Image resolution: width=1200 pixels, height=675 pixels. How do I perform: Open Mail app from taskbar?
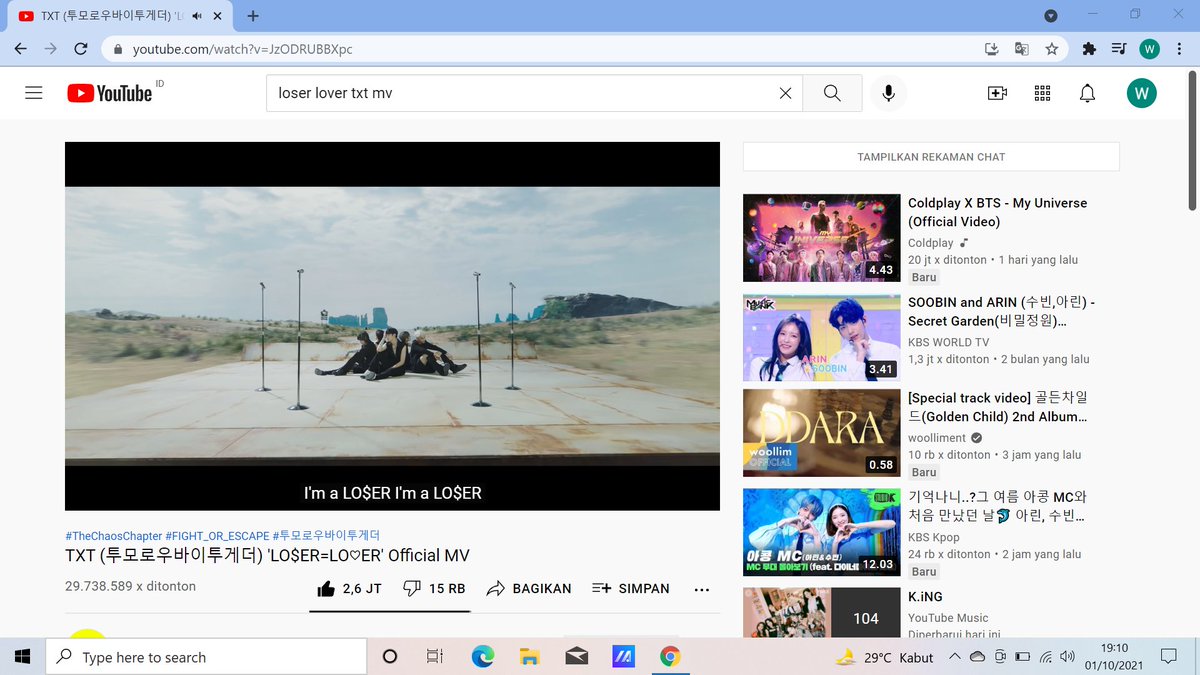576,656
